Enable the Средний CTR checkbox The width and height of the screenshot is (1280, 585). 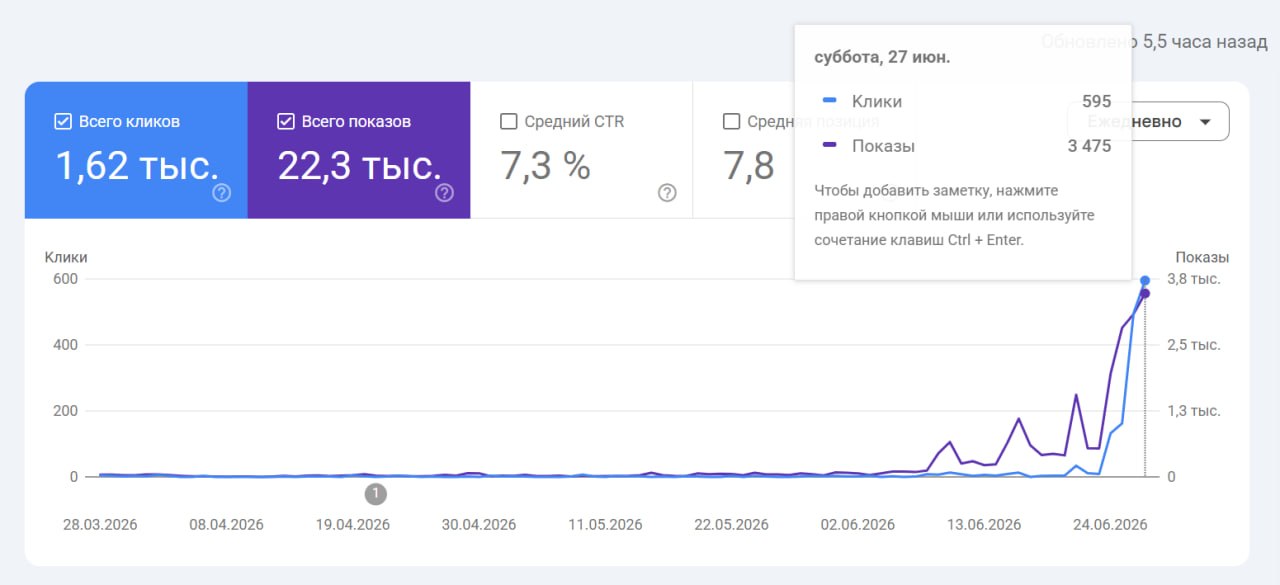pos(508,121)
